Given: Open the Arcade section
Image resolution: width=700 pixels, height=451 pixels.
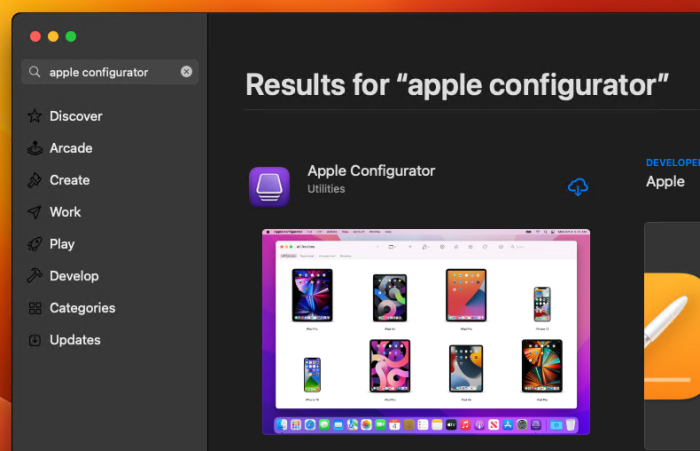Looking at the screenshot, I should [71, 148].
